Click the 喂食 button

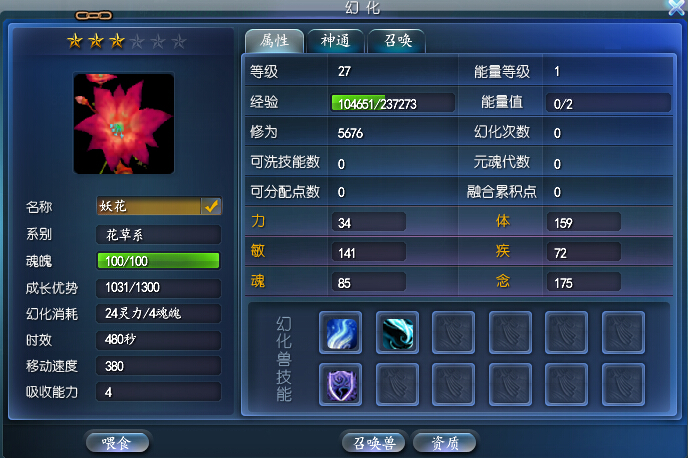tap(117, 442)
